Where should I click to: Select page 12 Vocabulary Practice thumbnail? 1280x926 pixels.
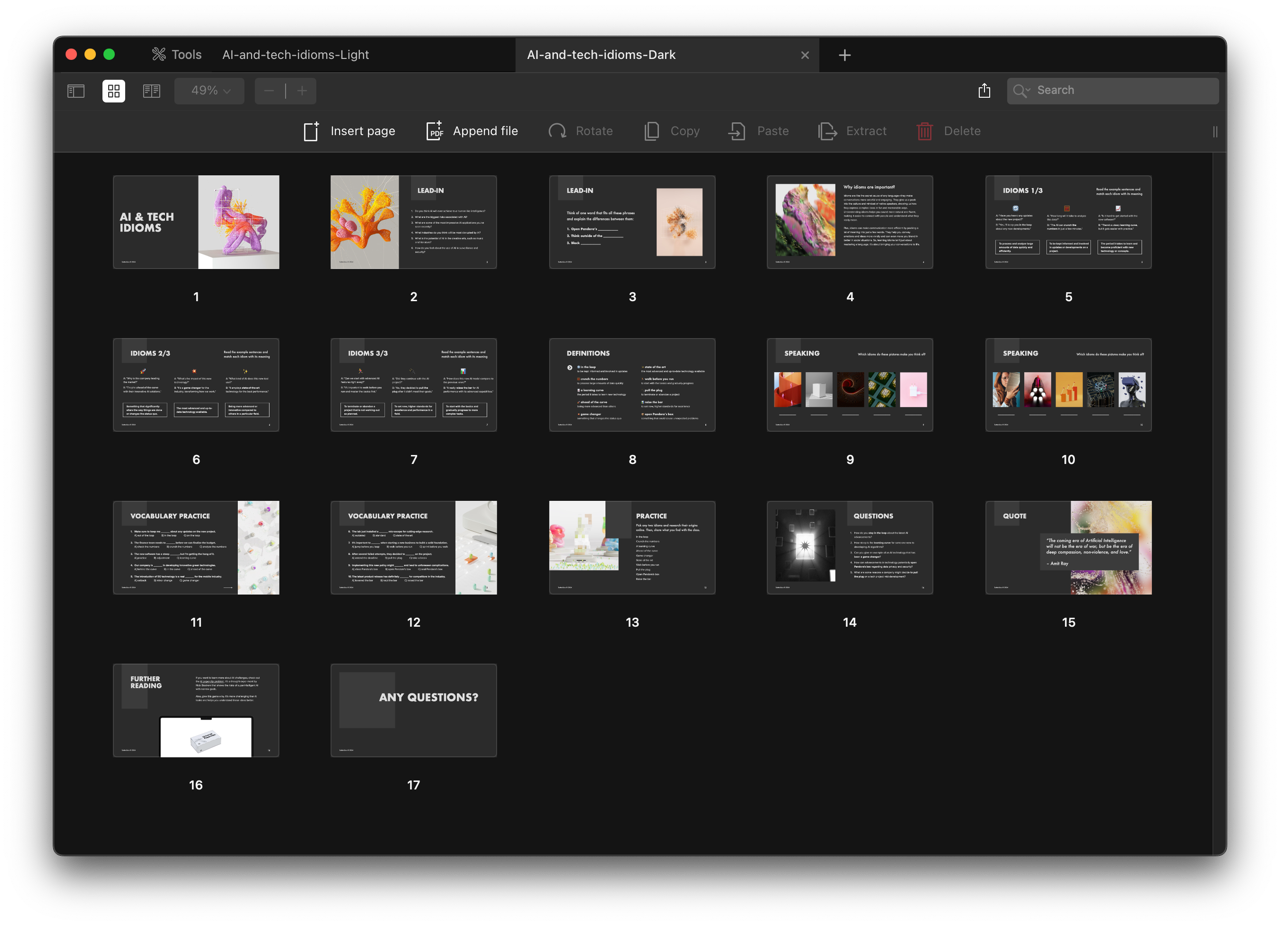pos(414,548)
